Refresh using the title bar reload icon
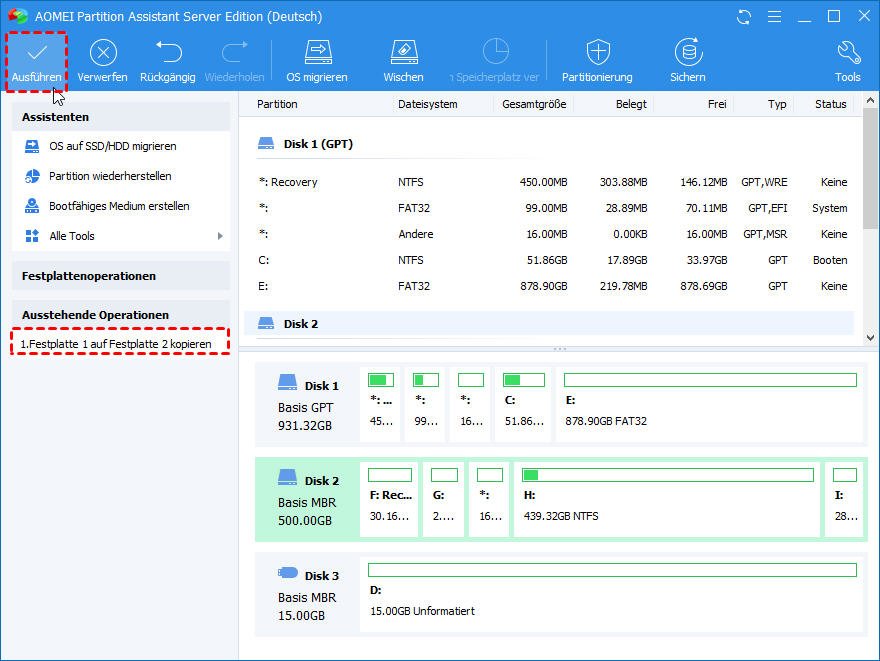 [x=744, y=17]
